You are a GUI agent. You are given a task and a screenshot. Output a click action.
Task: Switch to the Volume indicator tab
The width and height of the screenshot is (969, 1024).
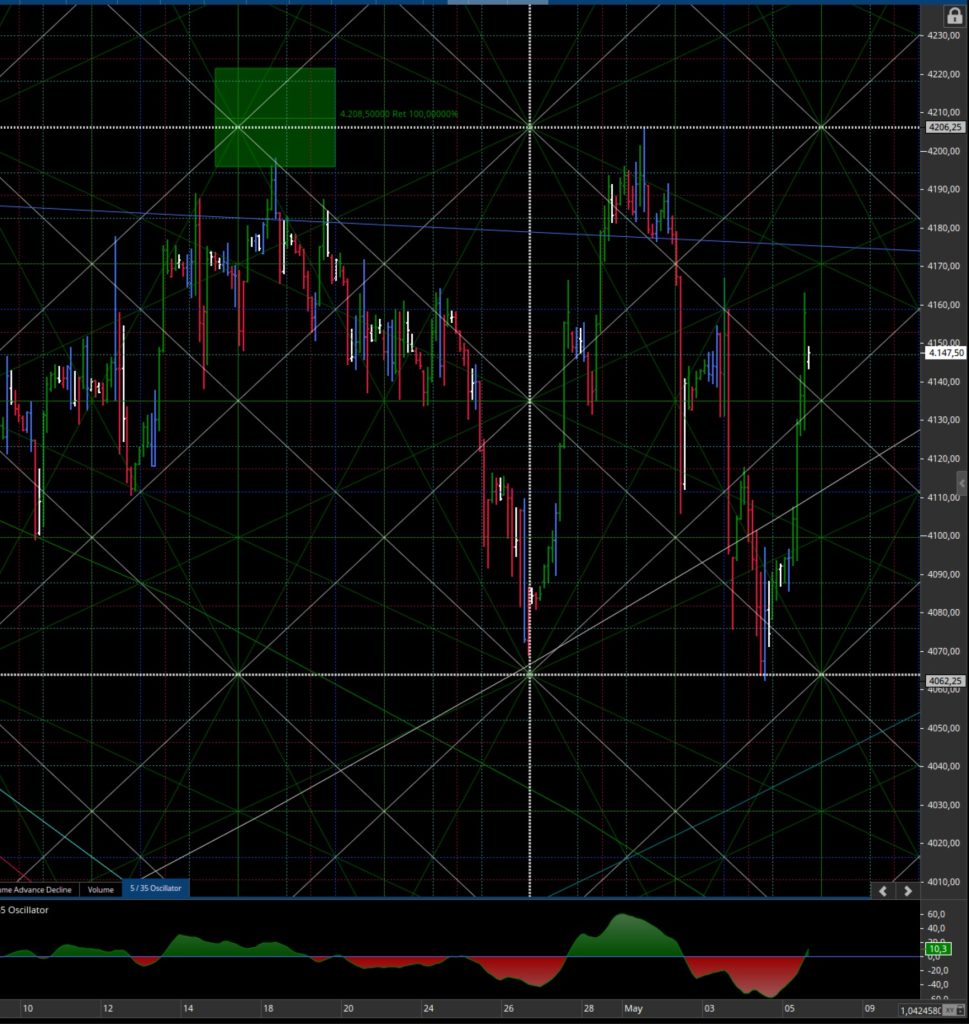tap(101, 889)
